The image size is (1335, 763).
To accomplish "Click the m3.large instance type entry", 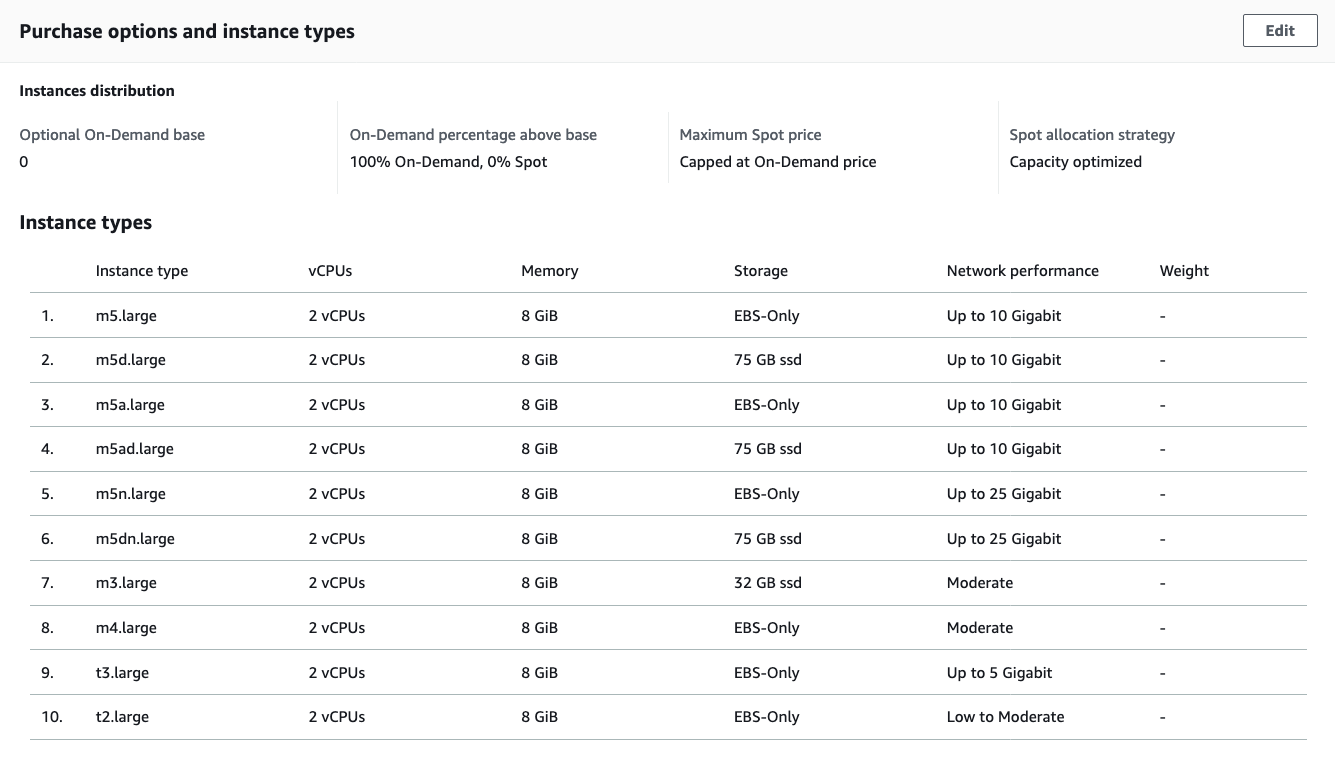I will point(126,583).
